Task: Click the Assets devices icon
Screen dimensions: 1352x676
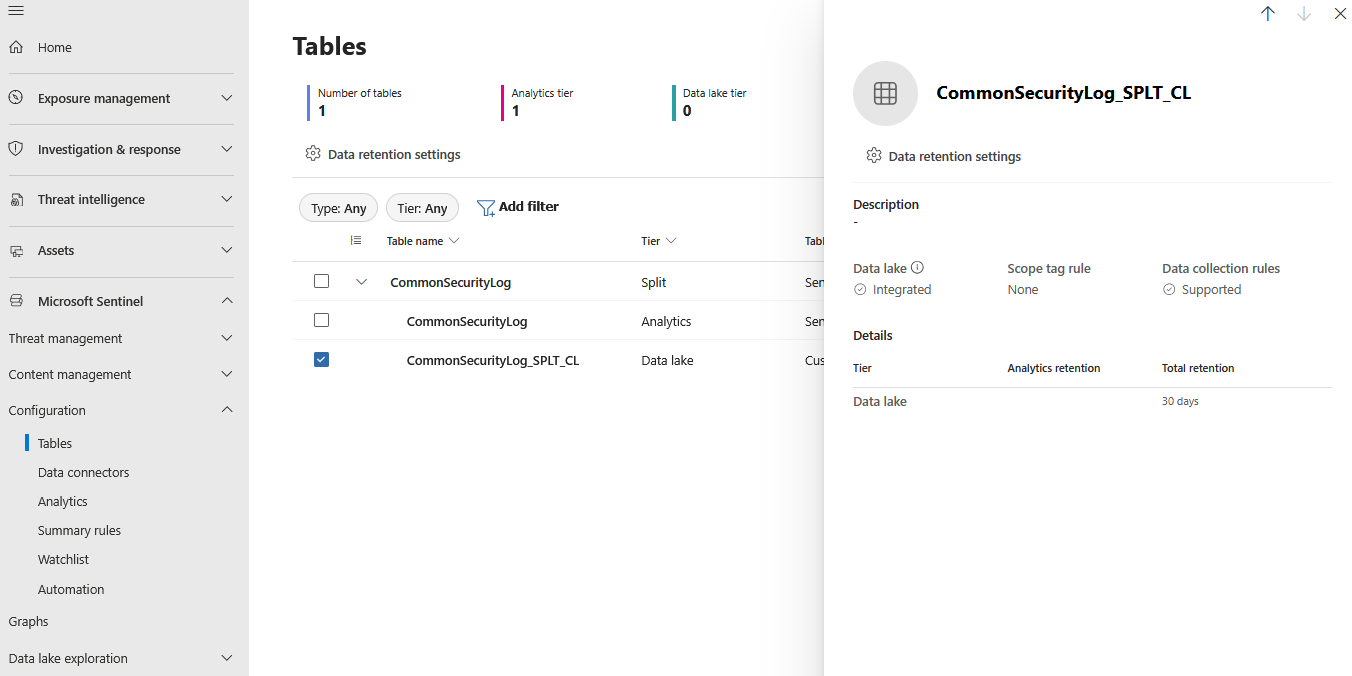Action: coord(16,251)
